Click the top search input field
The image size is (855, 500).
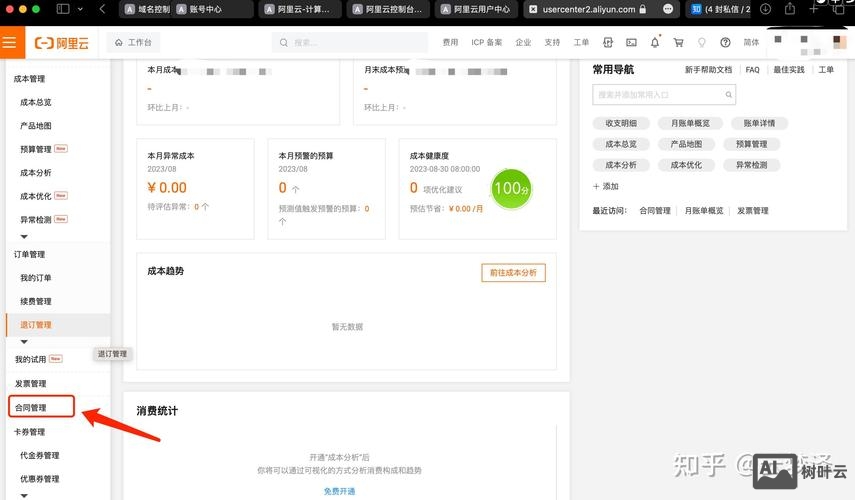[x=350, y=43]
